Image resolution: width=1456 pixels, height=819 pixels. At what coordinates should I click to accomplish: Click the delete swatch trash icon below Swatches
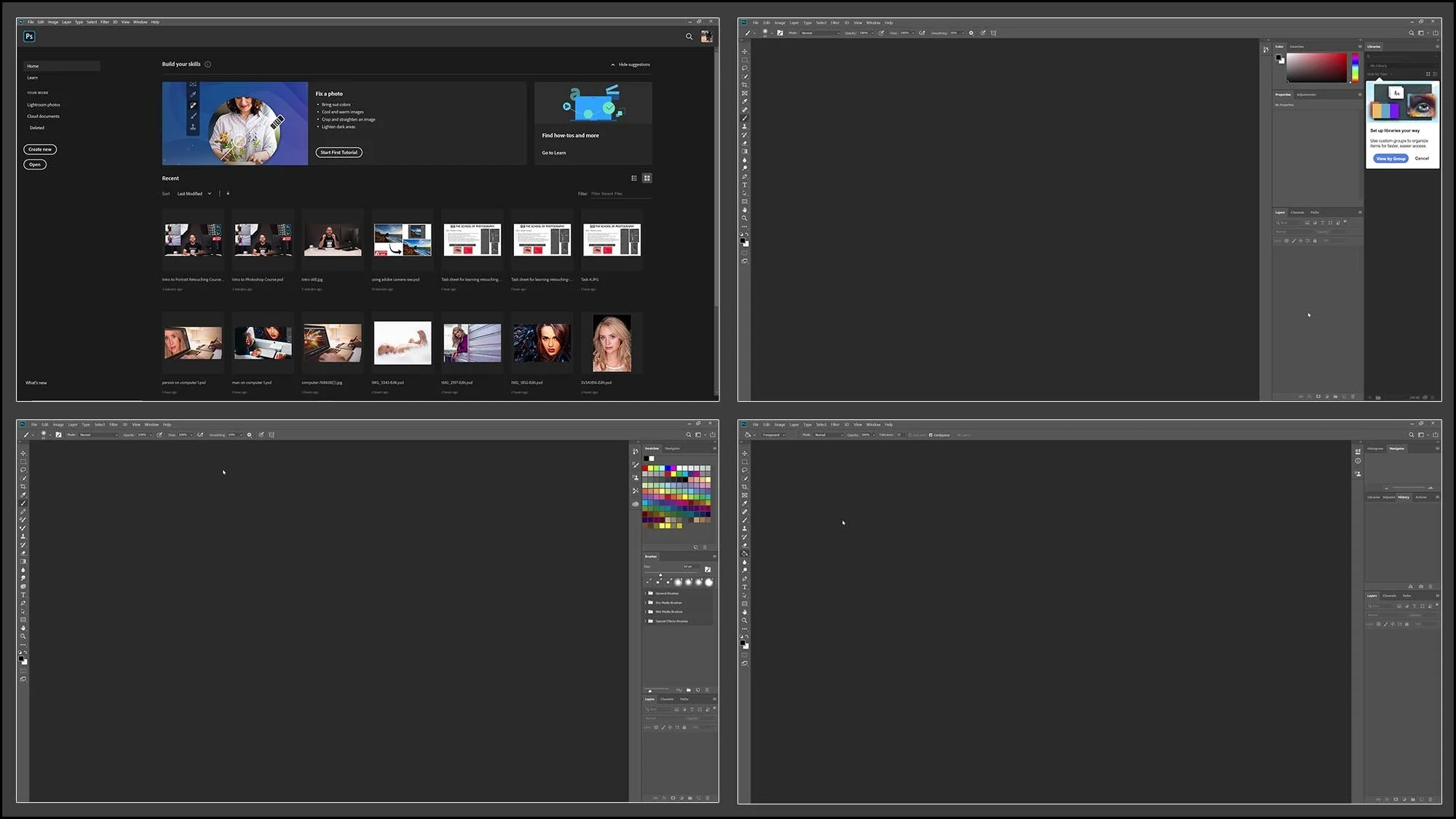coord(705,547)
